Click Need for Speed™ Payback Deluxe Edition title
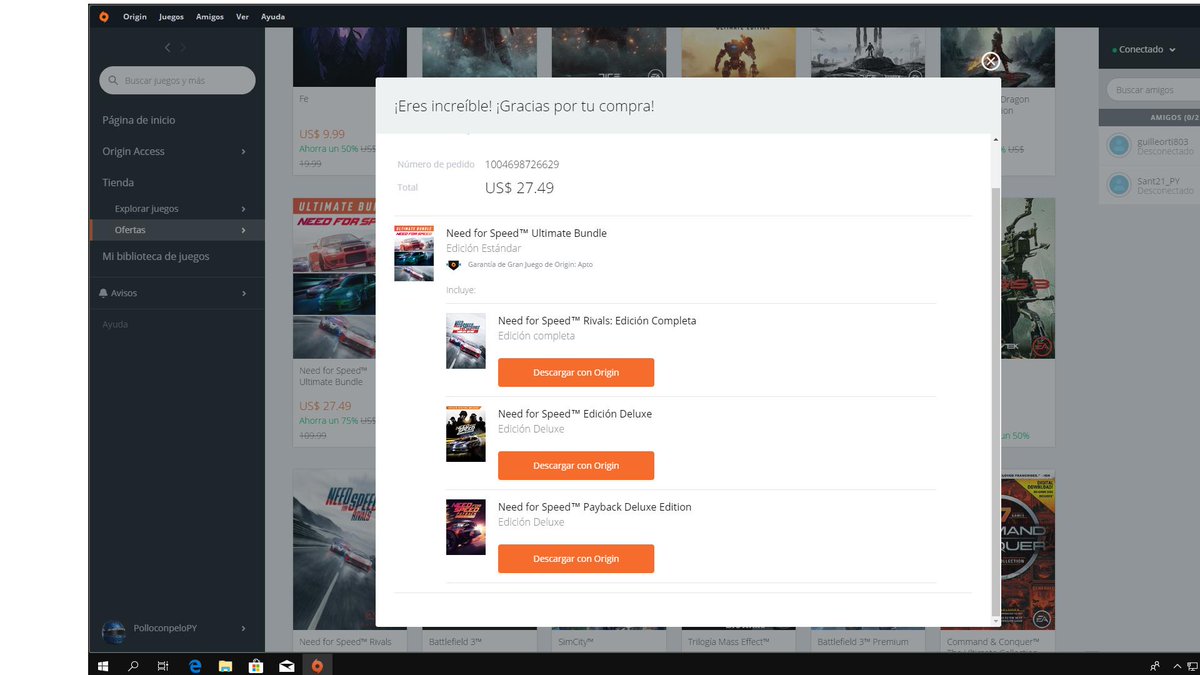Viewport: 1200px width, 675px height. [x=595, y=507]
